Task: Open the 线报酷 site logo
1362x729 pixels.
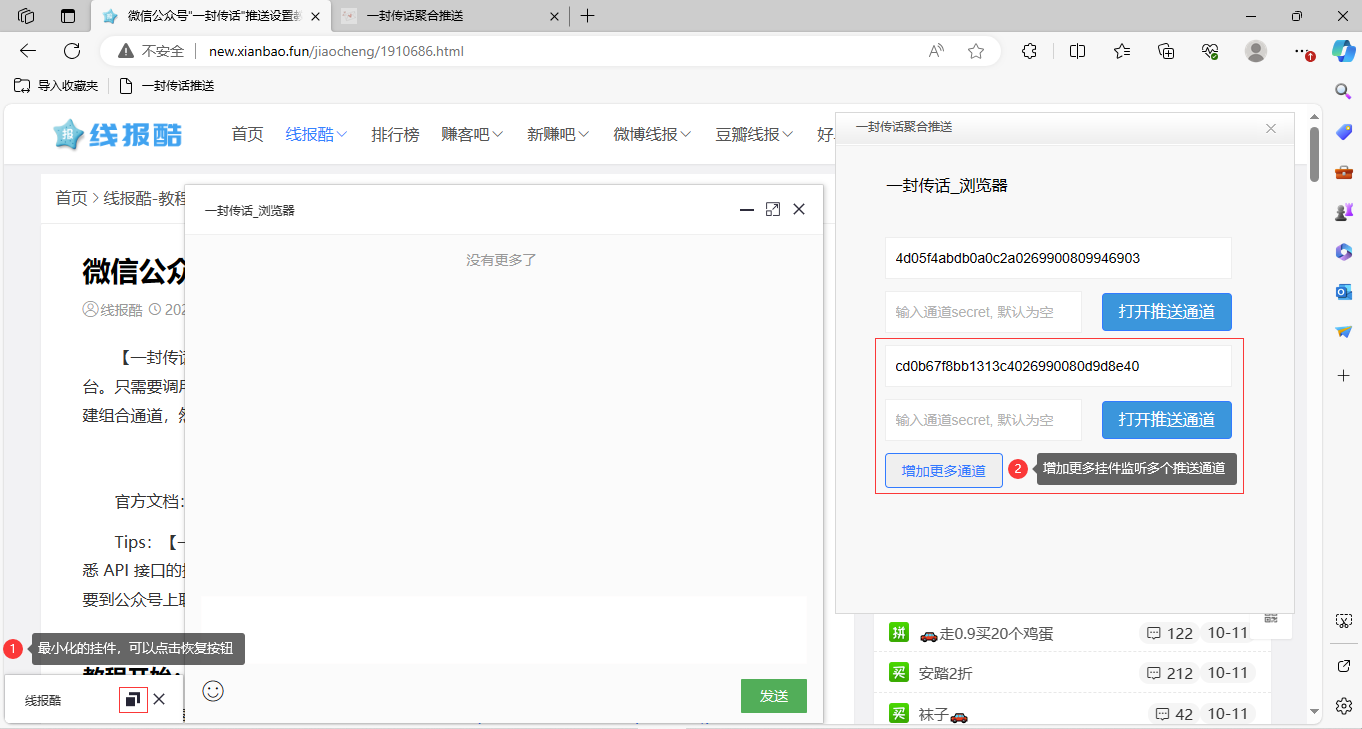Action: click(118, 134)
